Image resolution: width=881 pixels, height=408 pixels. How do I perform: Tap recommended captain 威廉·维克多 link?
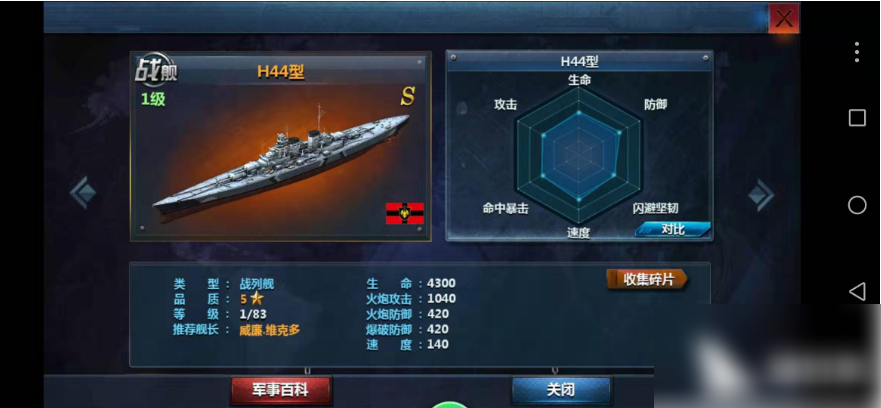click(x=270, y=330)
